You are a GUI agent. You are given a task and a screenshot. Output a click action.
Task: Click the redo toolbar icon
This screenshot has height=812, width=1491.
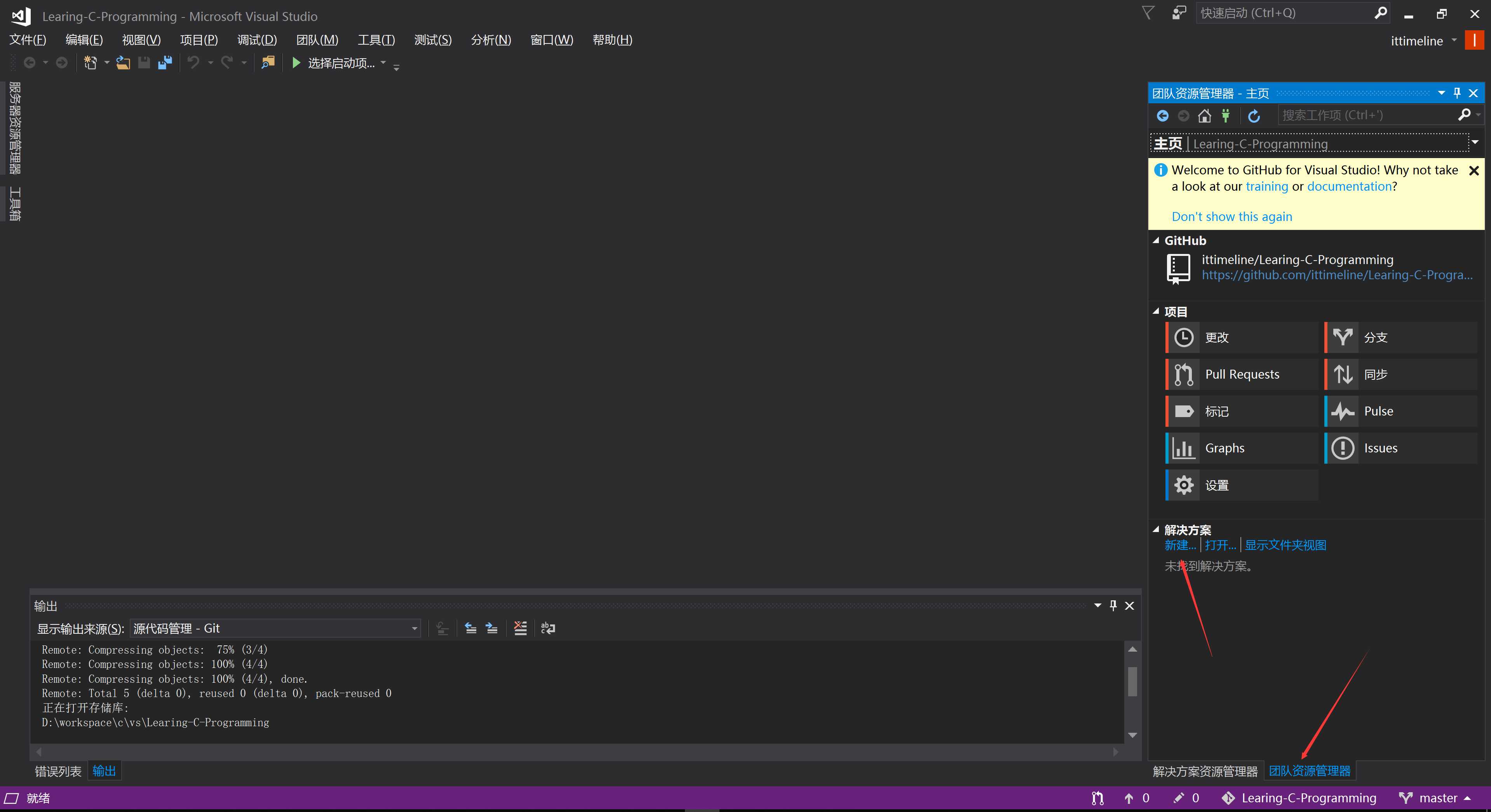[x=227, y=63]
